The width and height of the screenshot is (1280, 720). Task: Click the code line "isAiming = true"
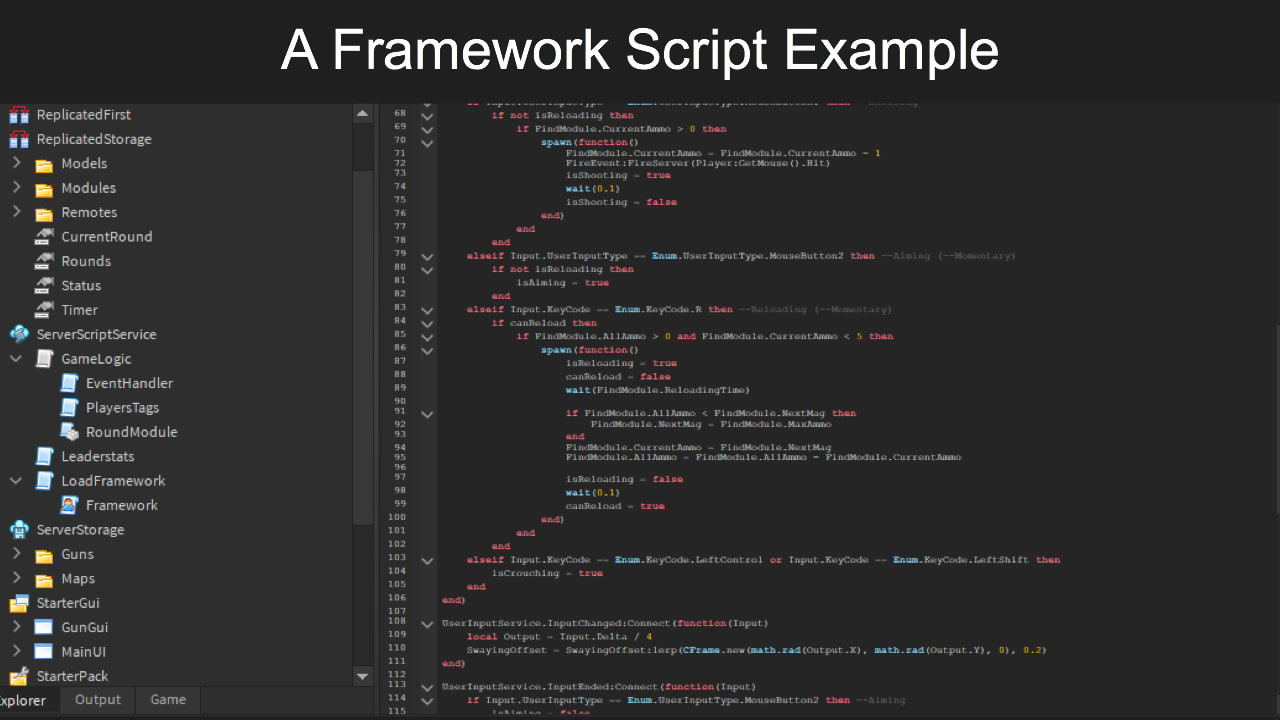(x=562, y=282)
